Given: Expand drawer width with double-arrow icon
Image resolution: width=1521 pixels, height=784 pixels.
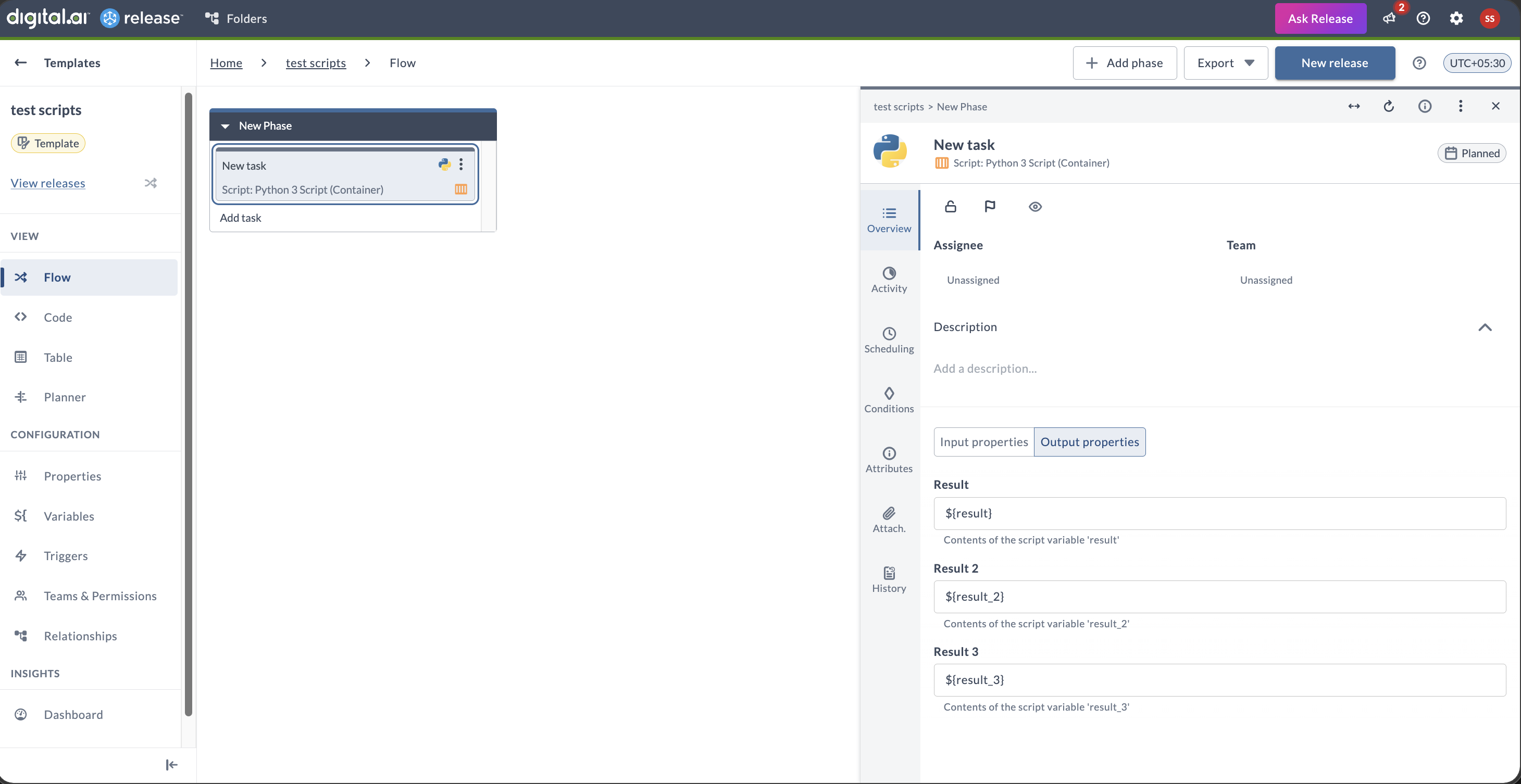Looking at the screenshot, I should (x=1354, y=106).
